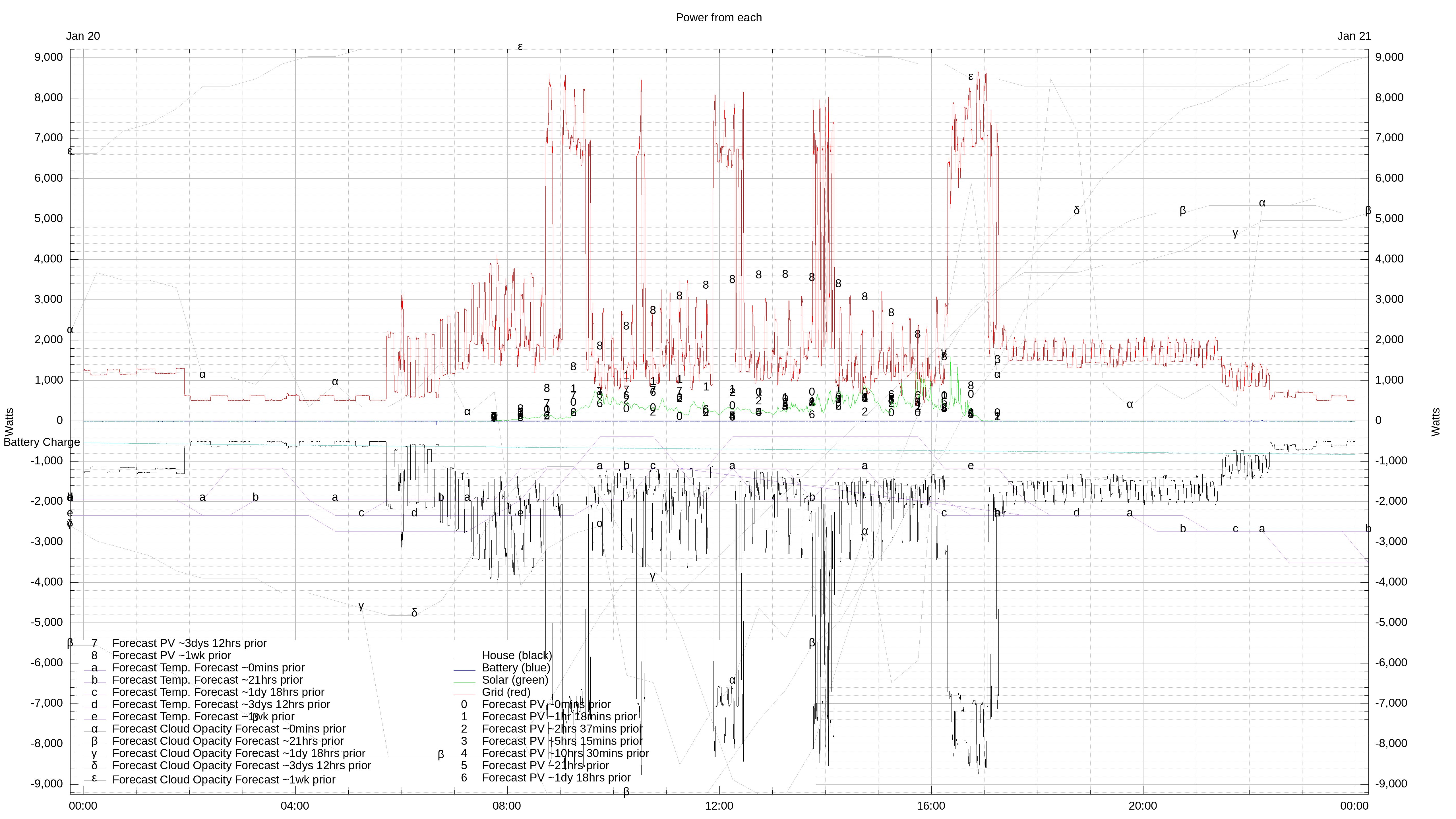Click legend 'Forecast Cloud Opacity Forecast ~1dy 18hrs prior'
1456x819 pixels.
tap(239, 753)
